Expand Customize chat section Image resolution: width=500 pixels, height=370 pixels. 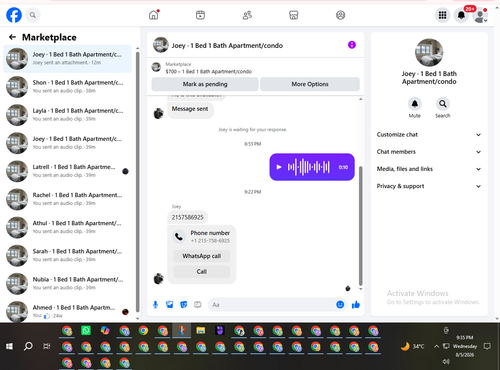[429, 135]
